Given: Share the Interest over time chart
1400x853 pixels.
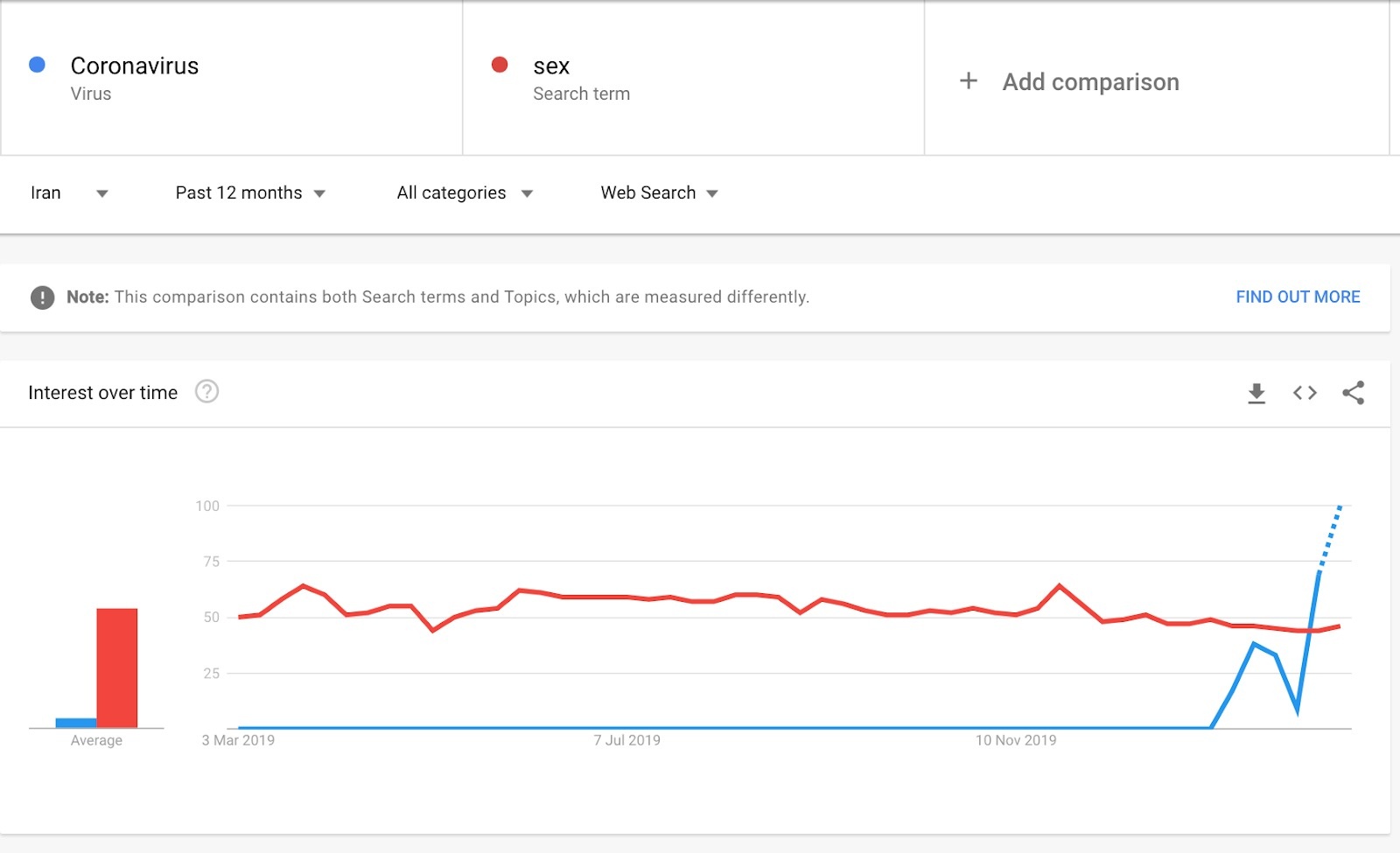Looking at the screenshot, I should [x=1353, y=393].
